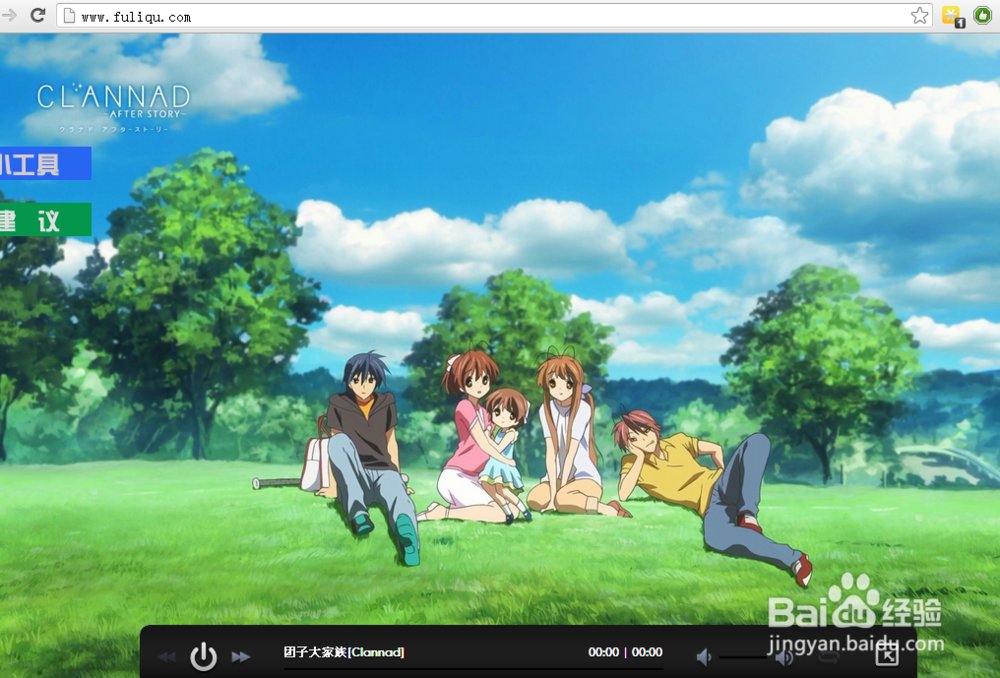Click the song title 团子大家族[Clannad]
1000x678 pixels.
344,652
